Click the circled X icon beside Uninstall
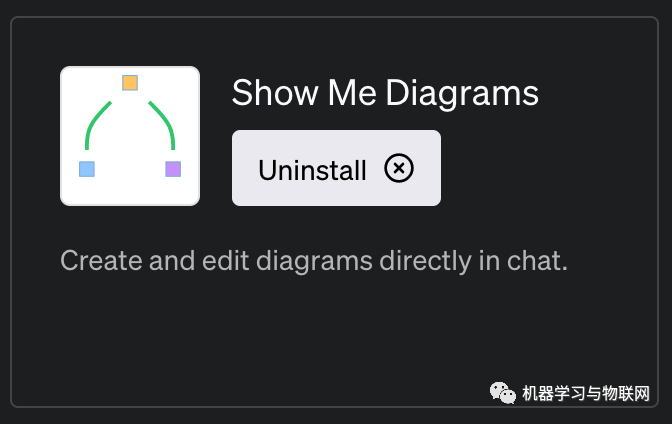 398,169
